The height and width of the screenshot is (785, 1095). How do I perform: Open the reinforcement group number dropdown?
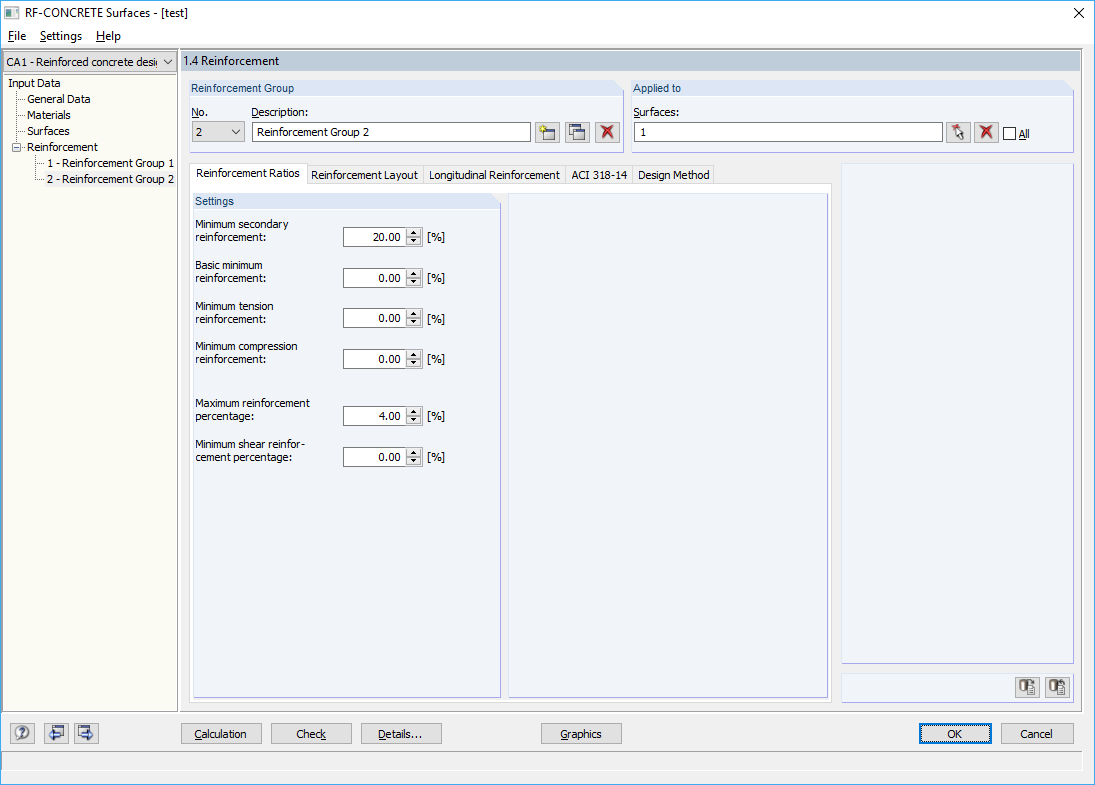point(237,131)
